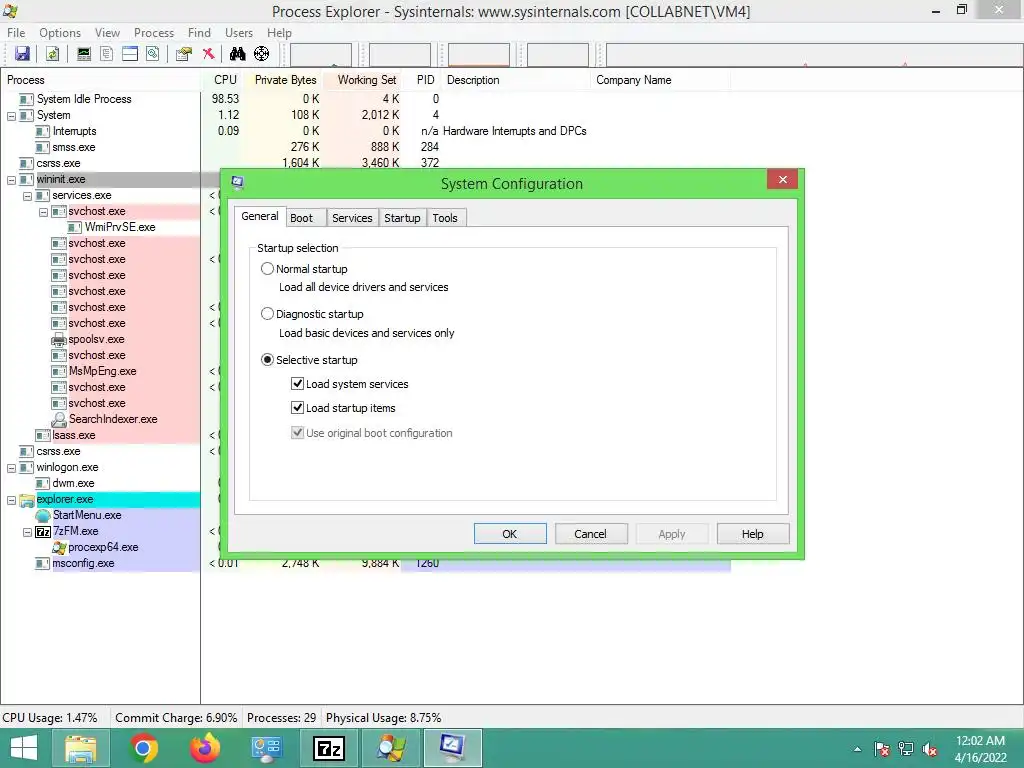Collapse the wininit.exe tree node
Image resolution: width=1024 pixels, height=768 pixels.
[x=11, y=180]
